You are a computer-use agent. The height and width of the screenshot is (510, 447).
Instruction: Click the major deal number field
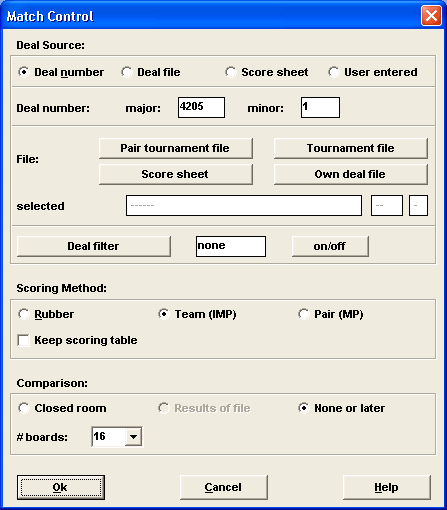(201, 107)
